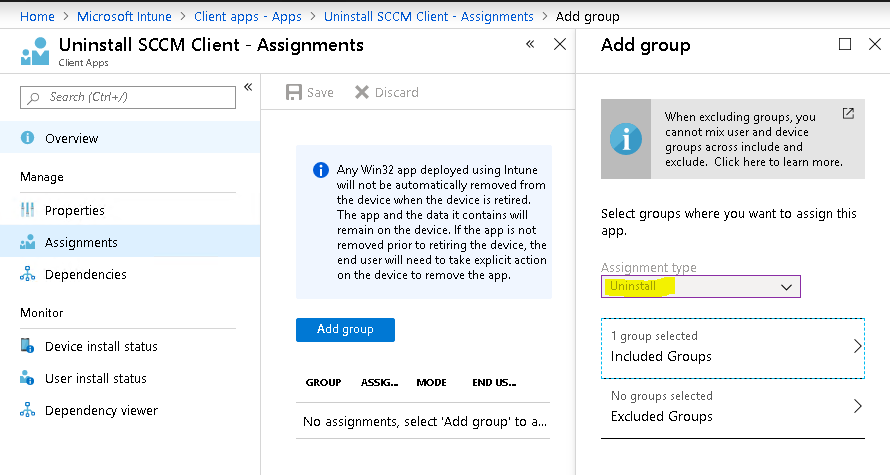
Task: Click 'Click here to learn more' notice text
Action: coord(778,162)
